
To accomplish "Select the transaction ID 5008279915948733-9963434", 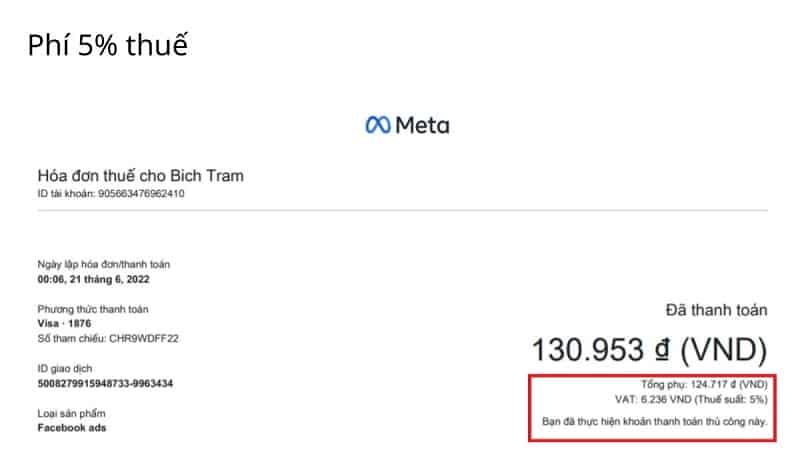I will pos(105,384).
